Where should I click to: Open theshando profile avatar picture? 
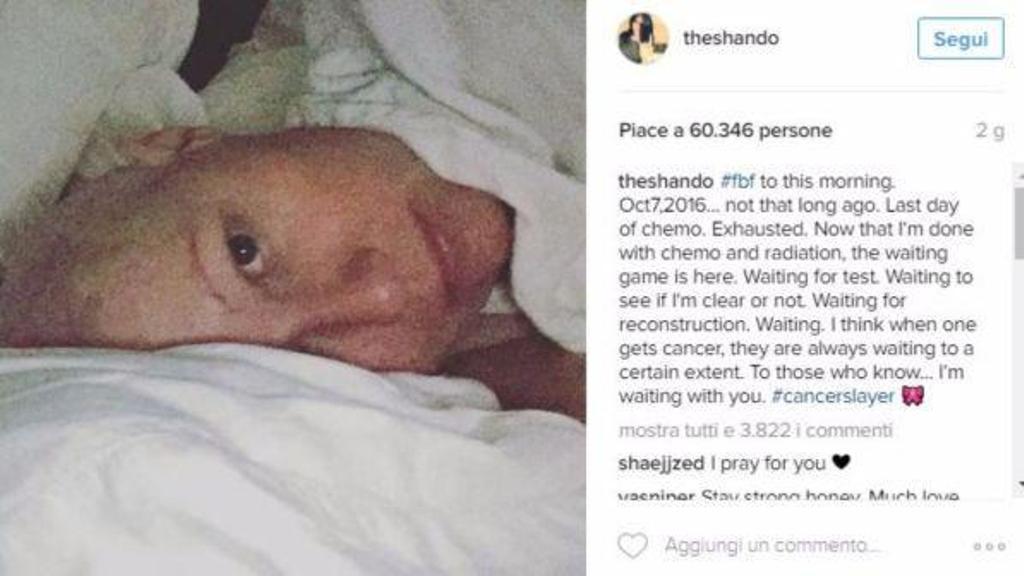point(643,39)
